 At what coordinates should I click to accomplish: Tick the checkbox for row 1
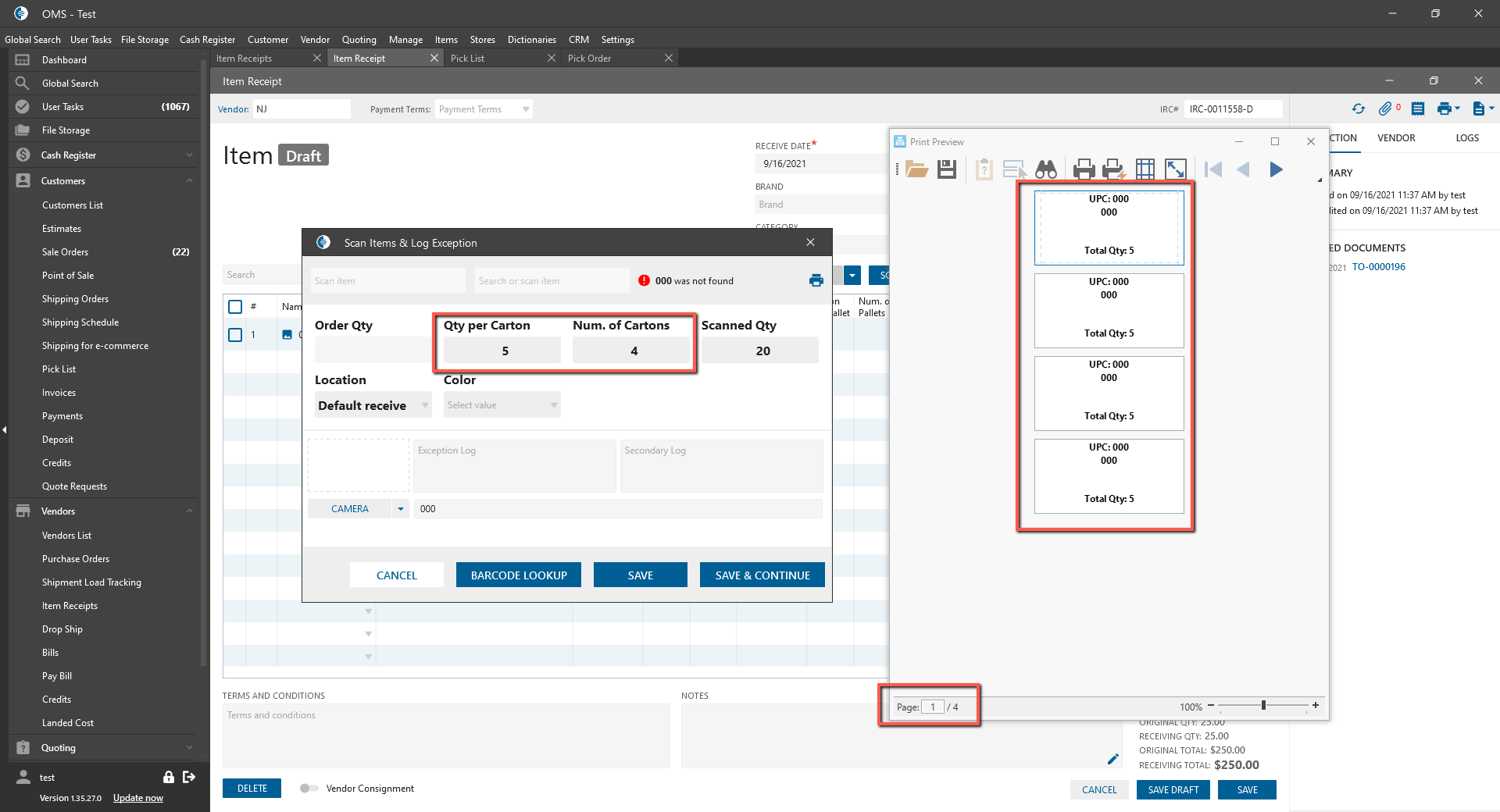coord(235,335)
